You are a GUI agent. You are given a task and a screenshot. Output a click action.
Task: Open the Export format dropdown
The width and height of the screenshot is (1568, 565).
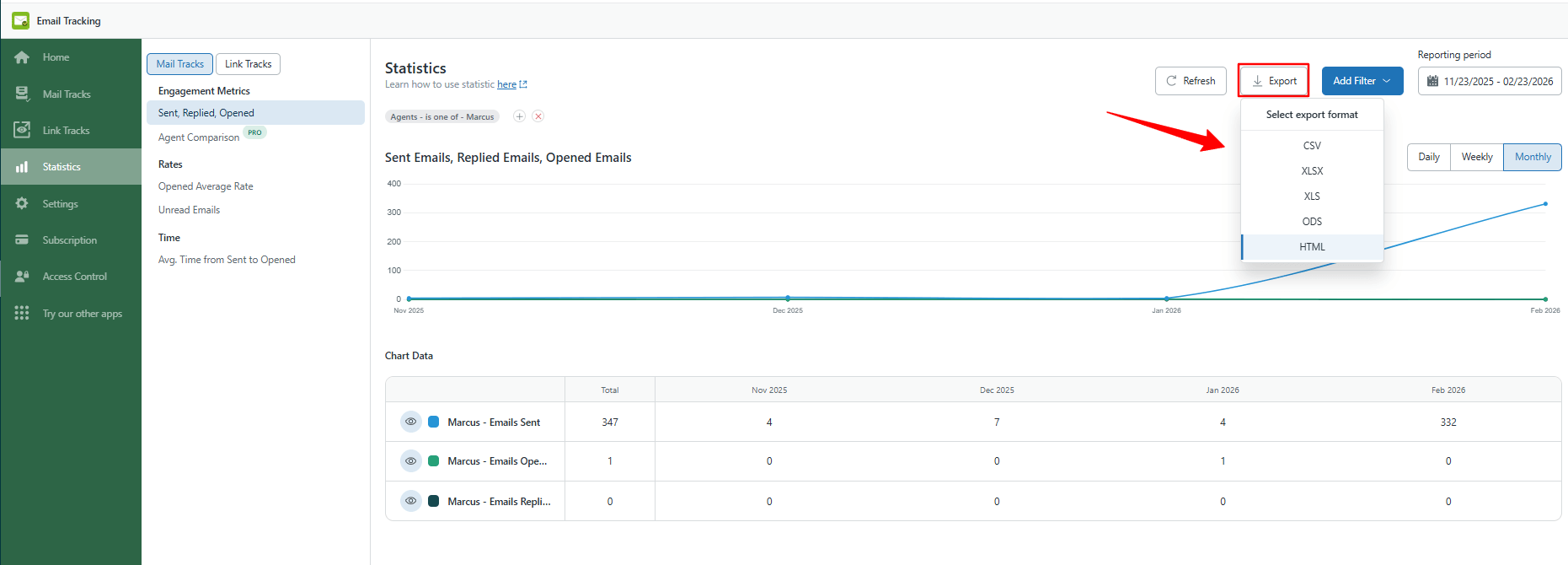click(1273, 81)
